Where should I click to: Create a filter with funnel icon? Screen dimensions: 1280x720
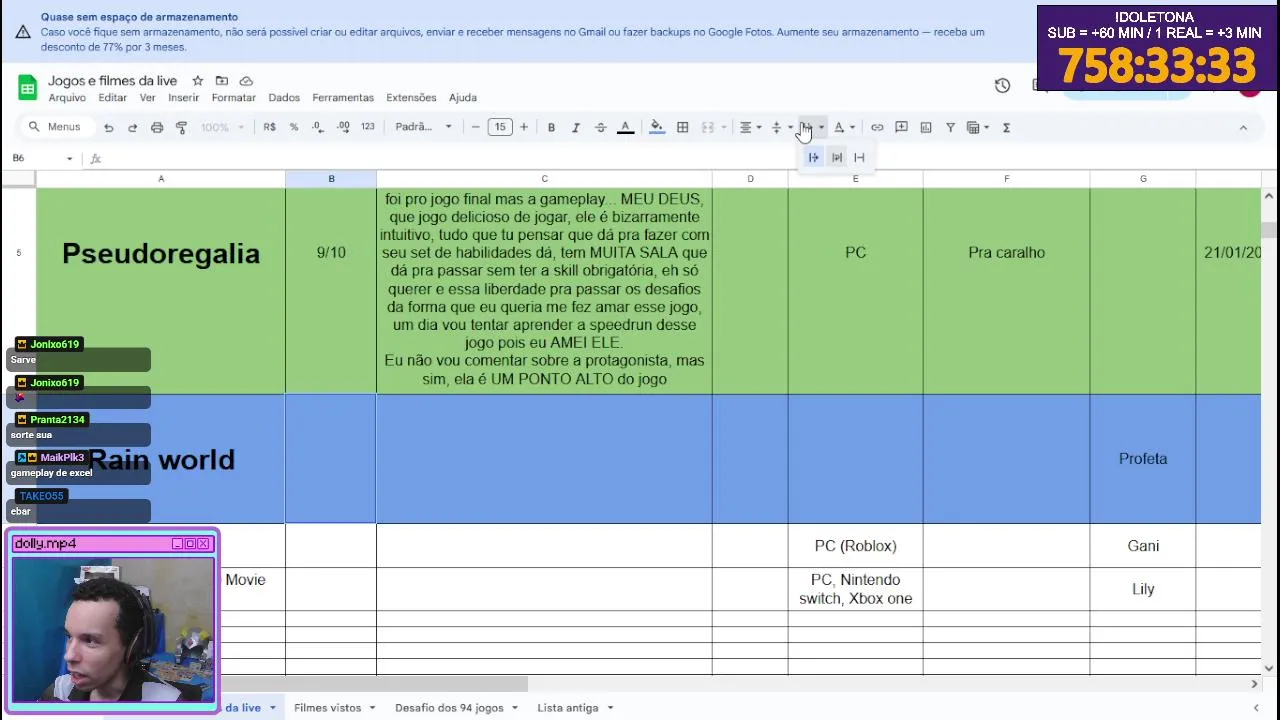950,127
